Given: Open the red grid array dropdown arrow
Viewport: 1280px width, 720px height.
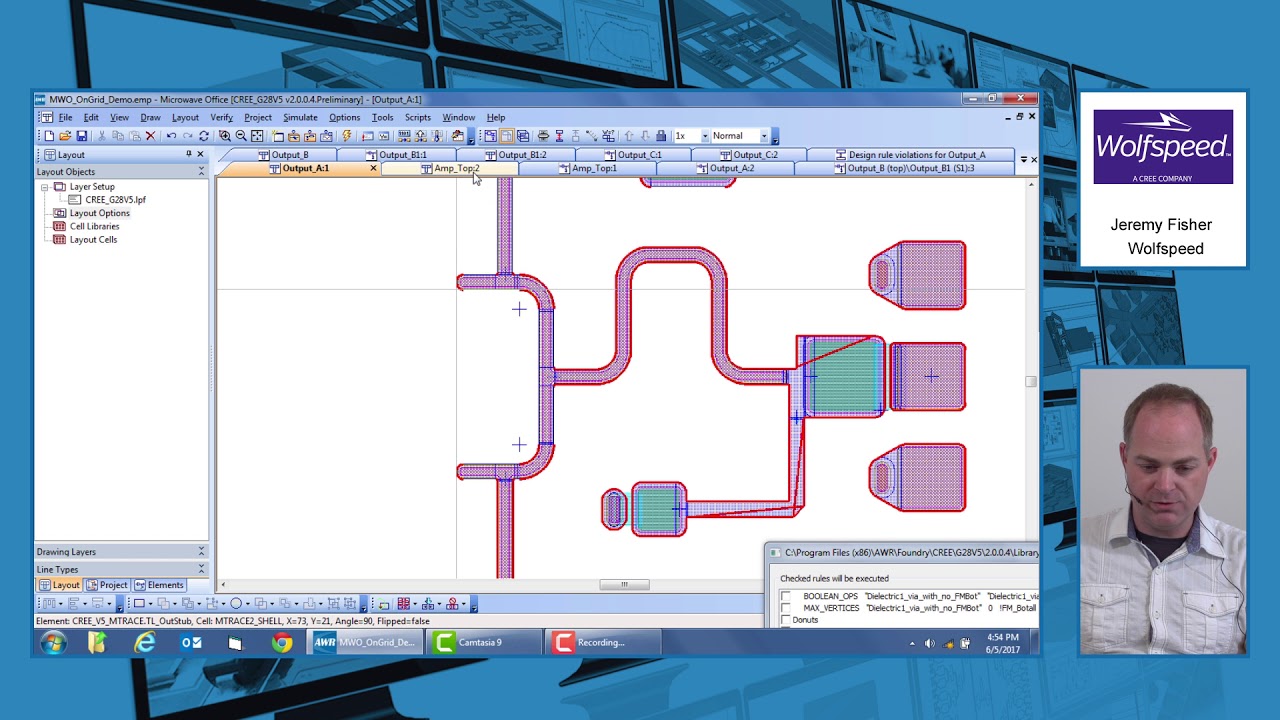Looking at the screenshot, I should coord(415,604).
